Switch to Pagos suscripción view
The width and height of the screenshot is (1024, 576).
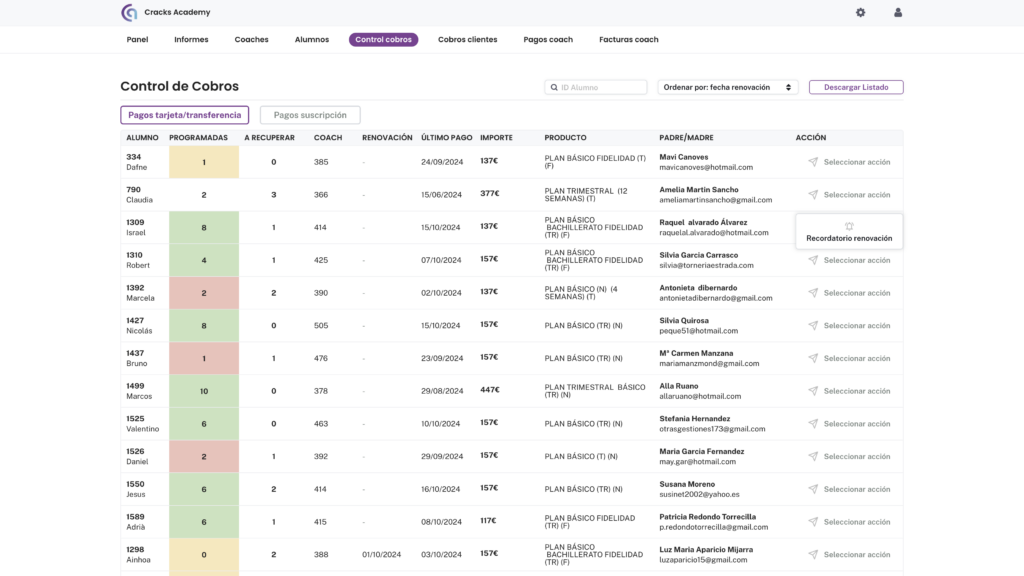pos(310,115)
